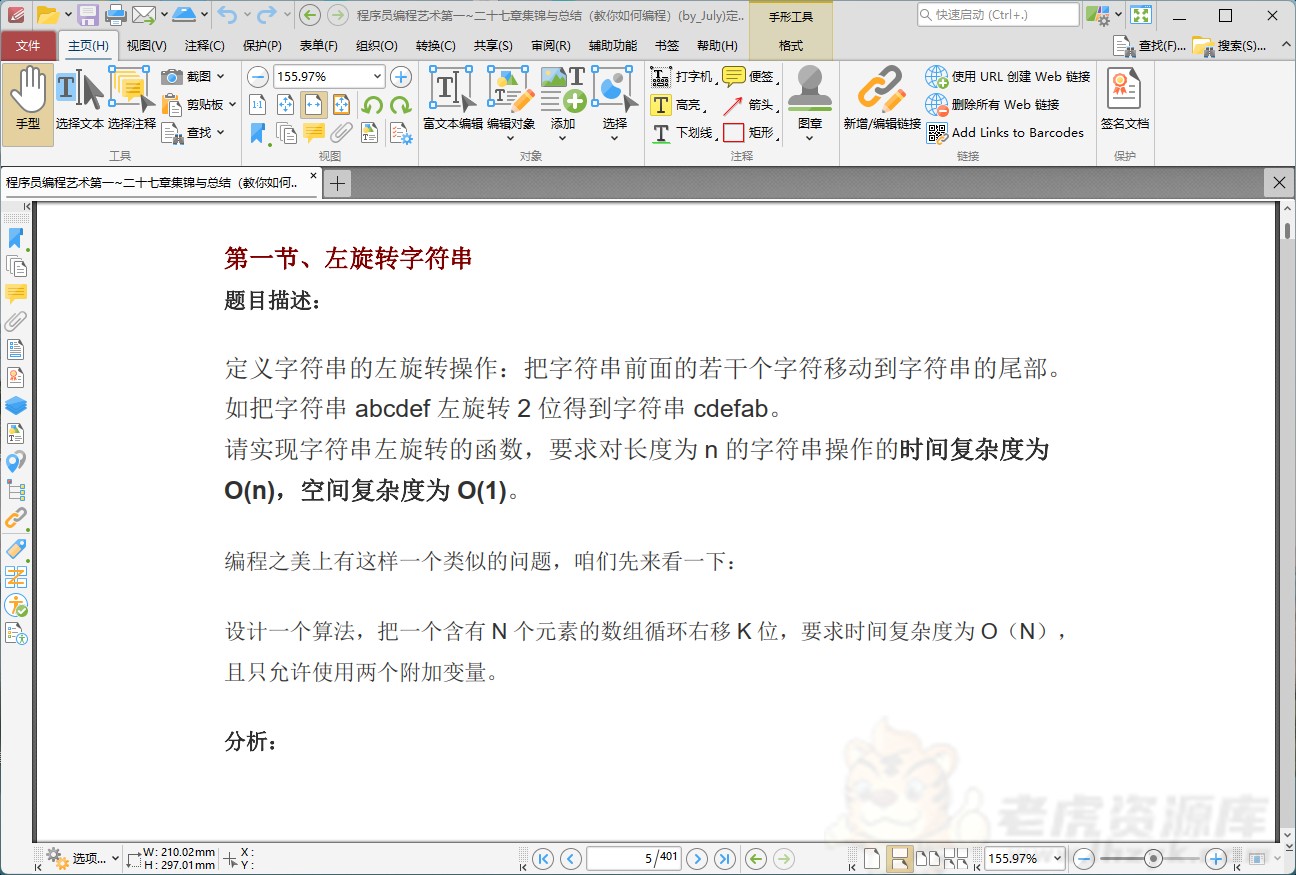
Task: Expand the 截图 snapshot dropdown
Action: pos(220,77)
